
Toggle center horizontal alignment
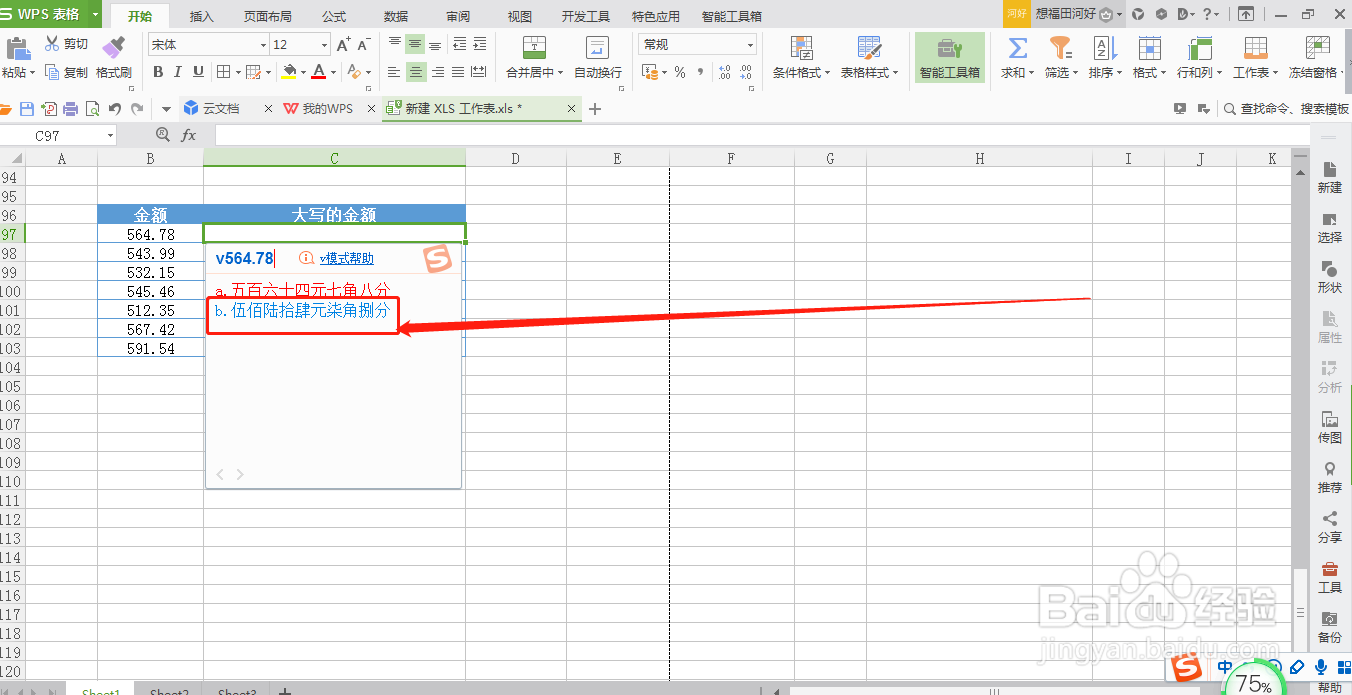[x=415, y=72]
